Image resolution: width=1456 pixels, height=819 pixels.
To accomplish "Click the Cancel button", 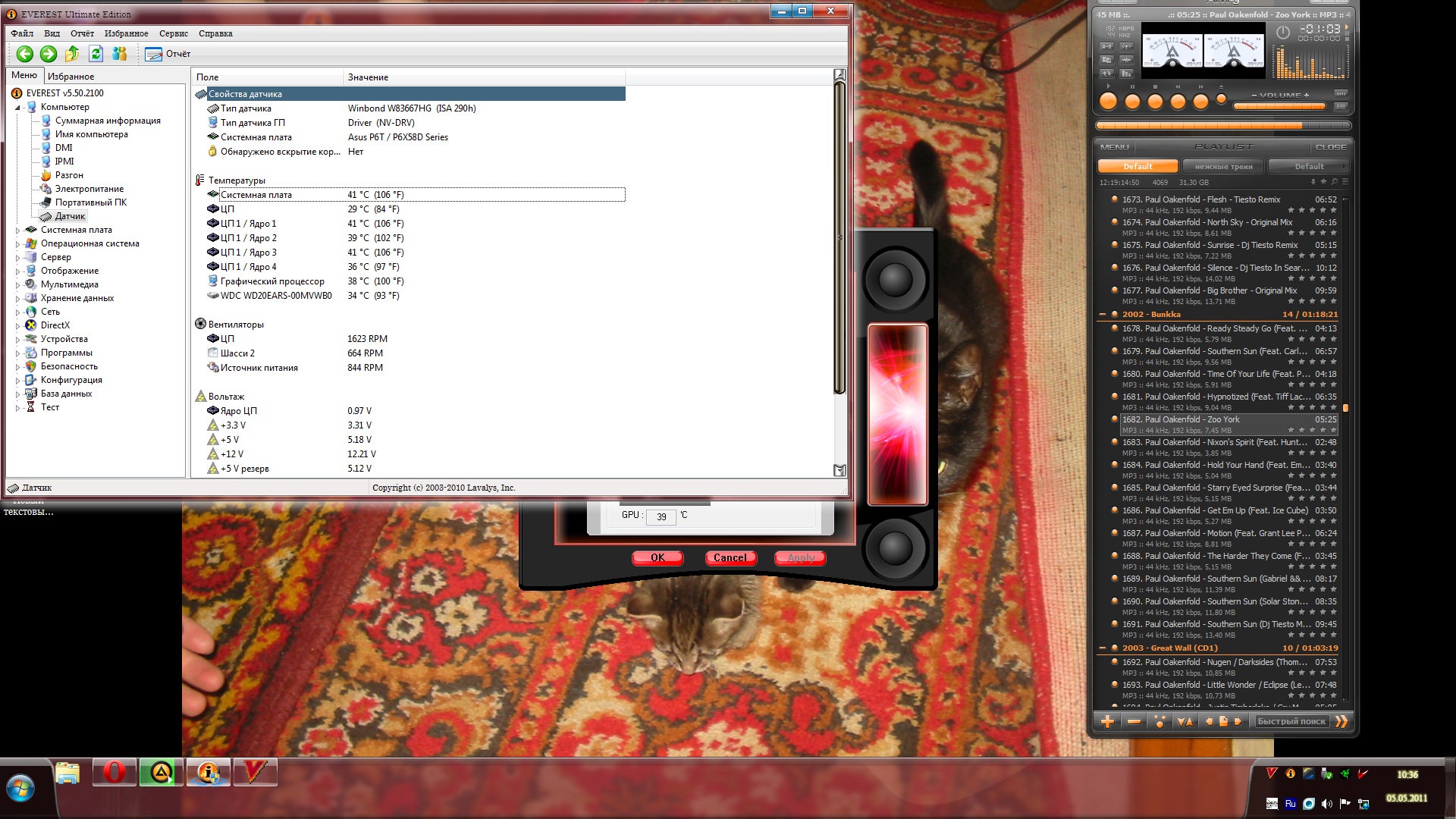I will pyautogui.click(x=730, y=558).
